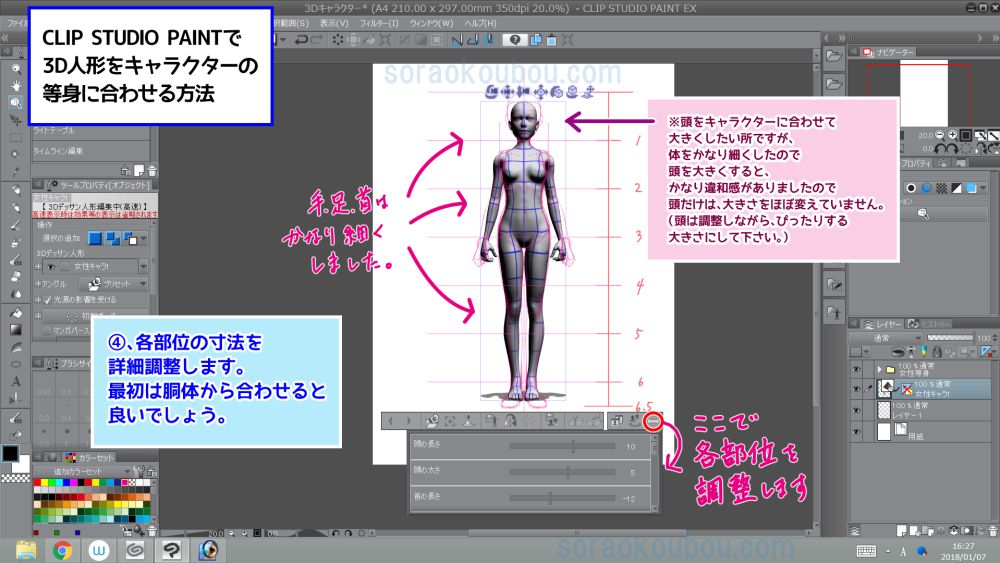Click magnifier button in layer property panel
1000x563 pixels.
point(923,214)
